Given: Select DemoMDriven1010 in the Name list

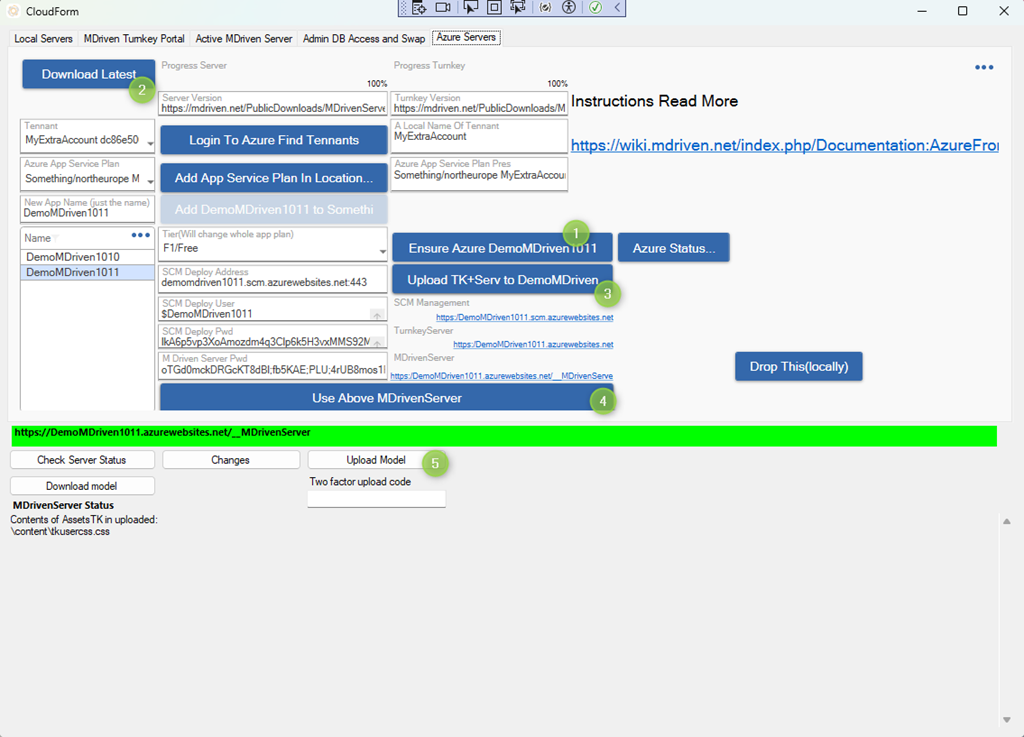Looking at the screenshot, I should (x=88, y=257).
